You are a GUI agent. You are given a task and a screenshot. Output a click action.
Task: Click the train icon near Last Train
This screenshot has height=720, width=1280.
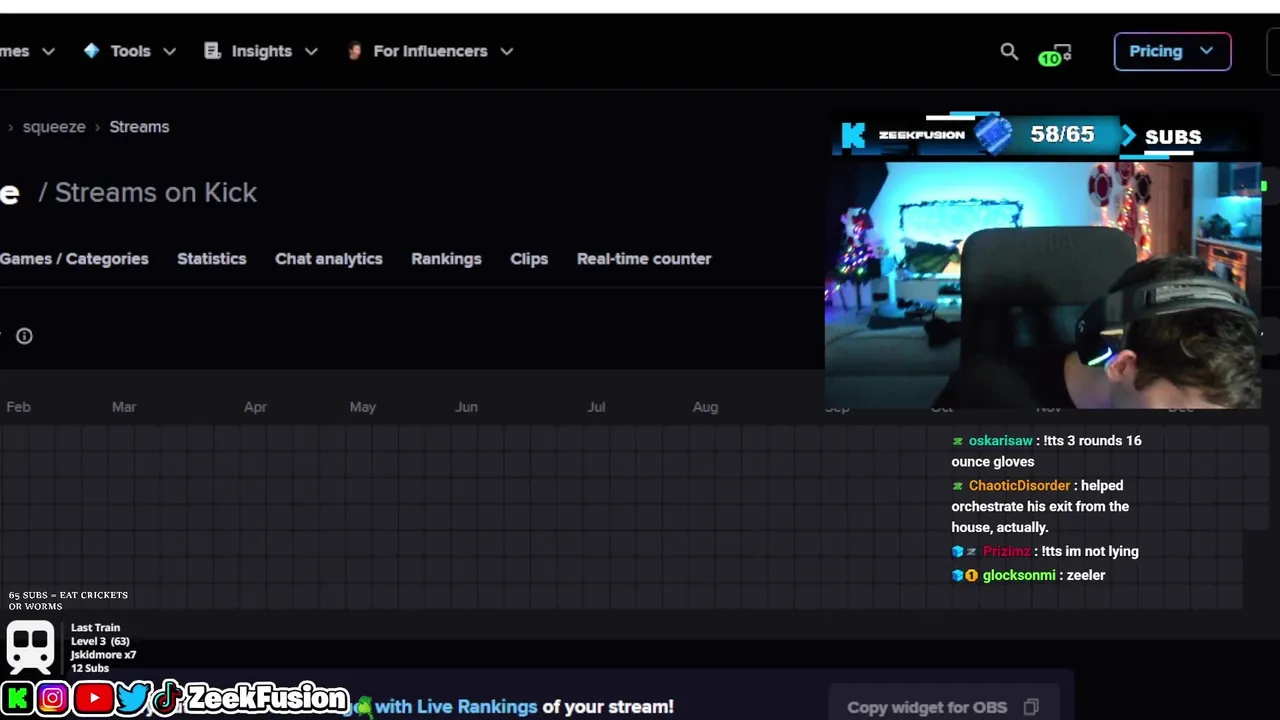(30, 647)
